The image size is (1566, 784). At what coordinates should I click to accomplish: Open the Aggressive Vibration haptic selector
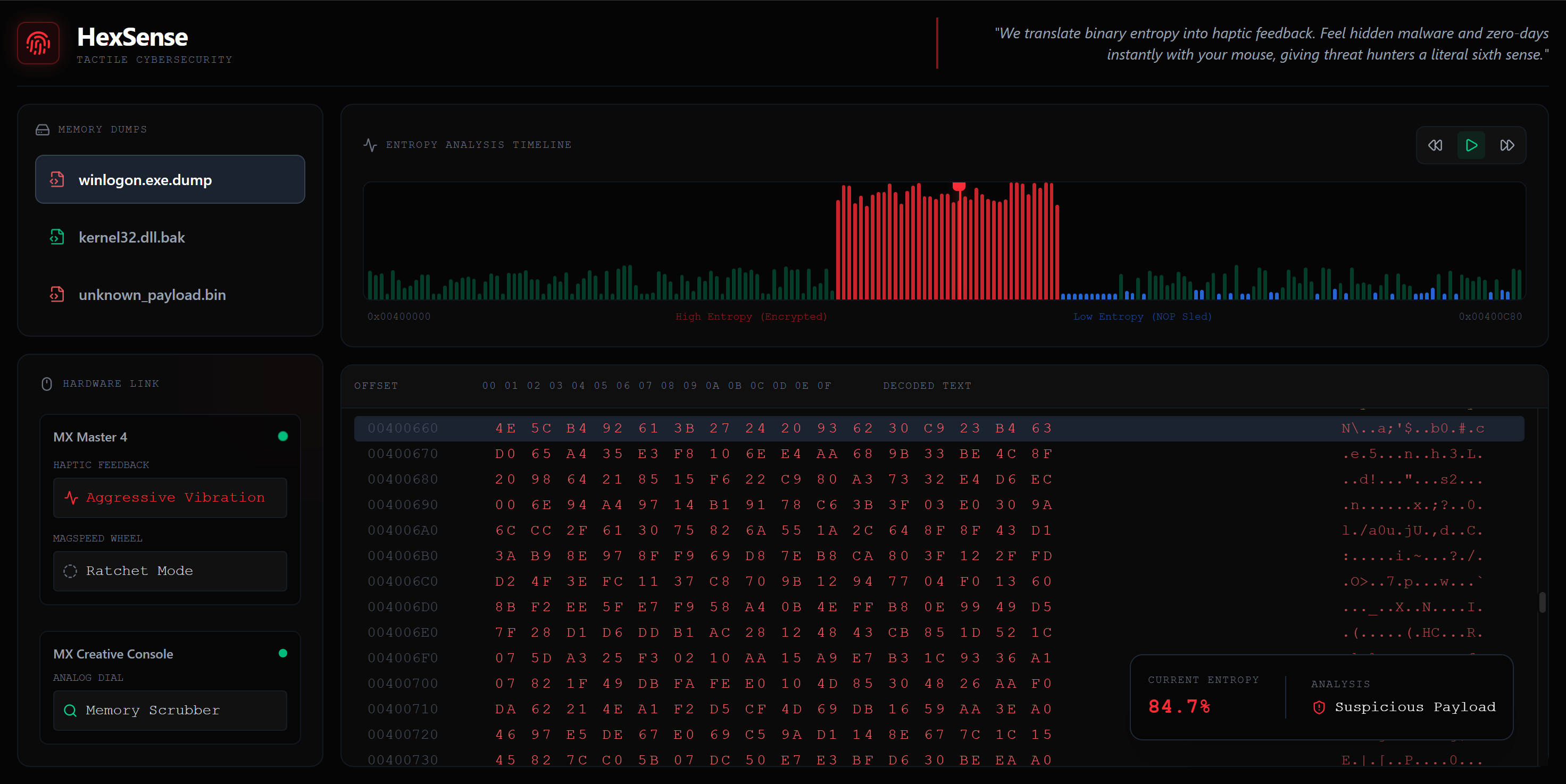click(170, 498)
